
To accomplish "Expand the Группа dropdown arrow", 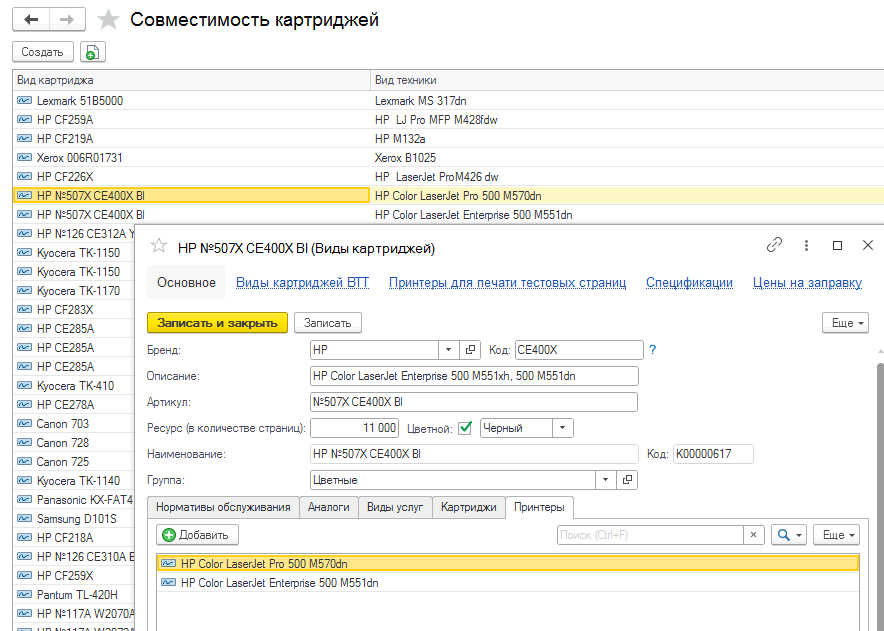I will pyautogui.click(x=605, y=480).
